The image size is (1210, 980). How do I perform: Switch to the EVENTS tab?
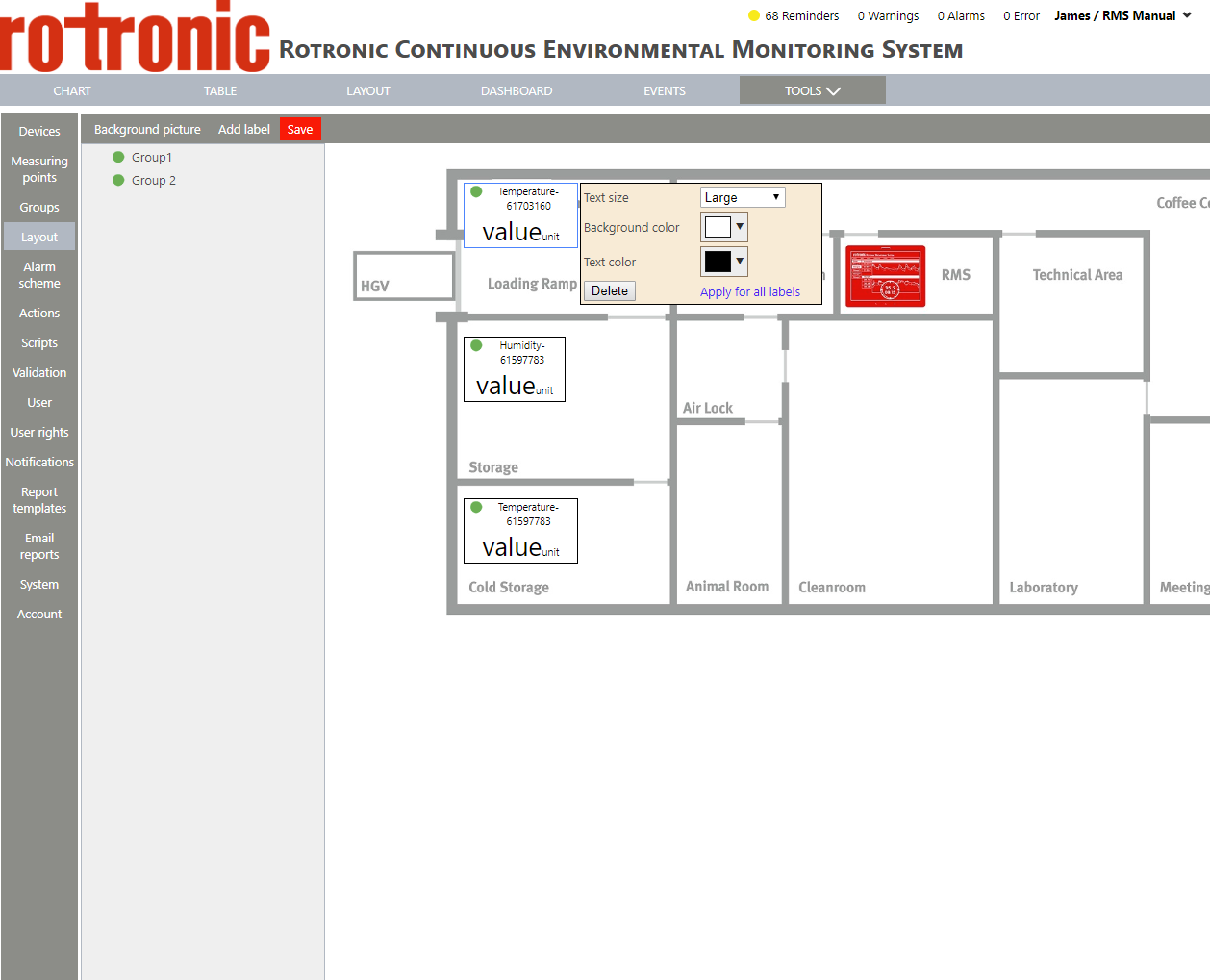click(665, 91)
